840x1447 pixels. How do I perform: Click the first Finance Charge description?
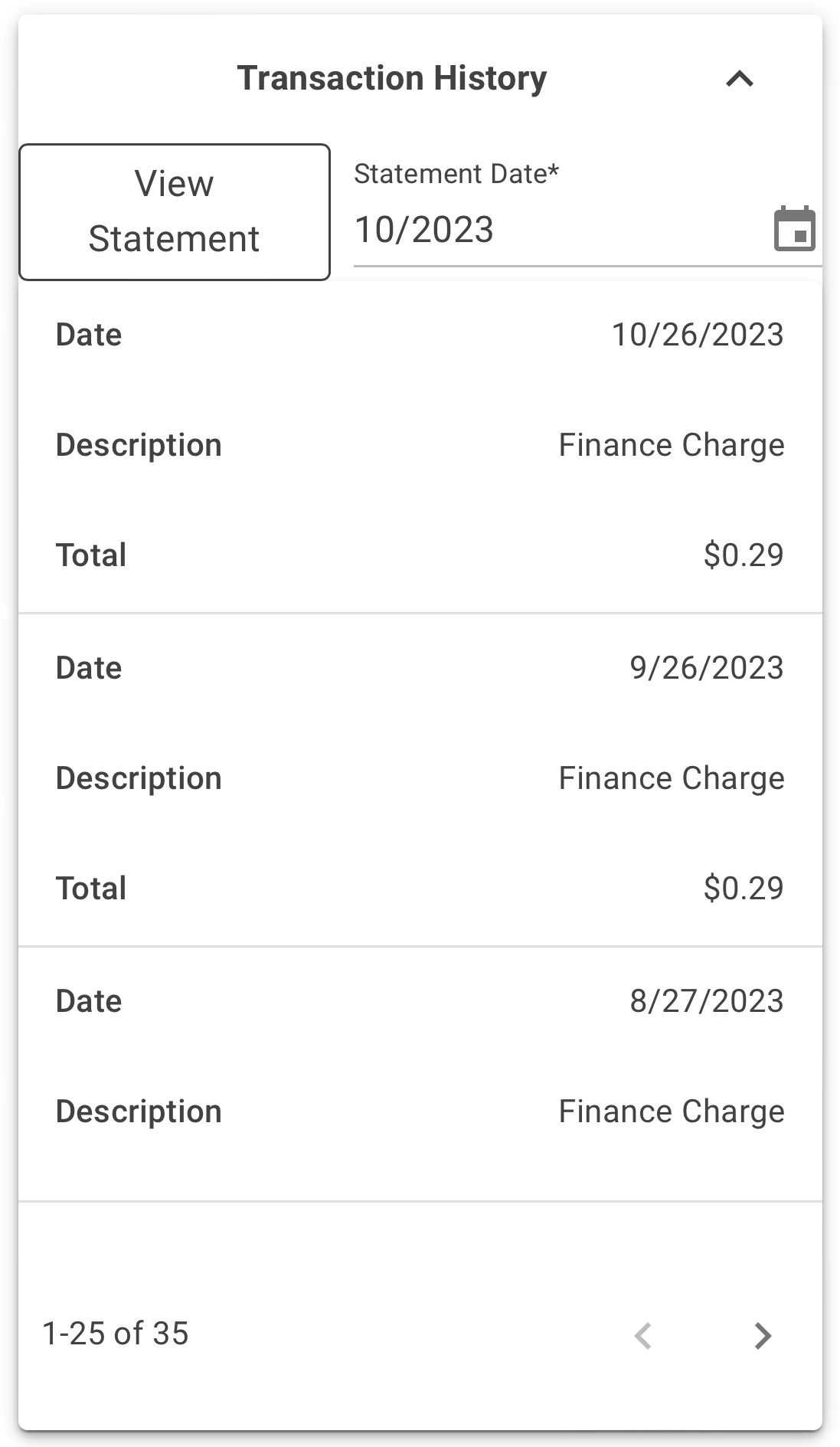[x=671, y=445]
